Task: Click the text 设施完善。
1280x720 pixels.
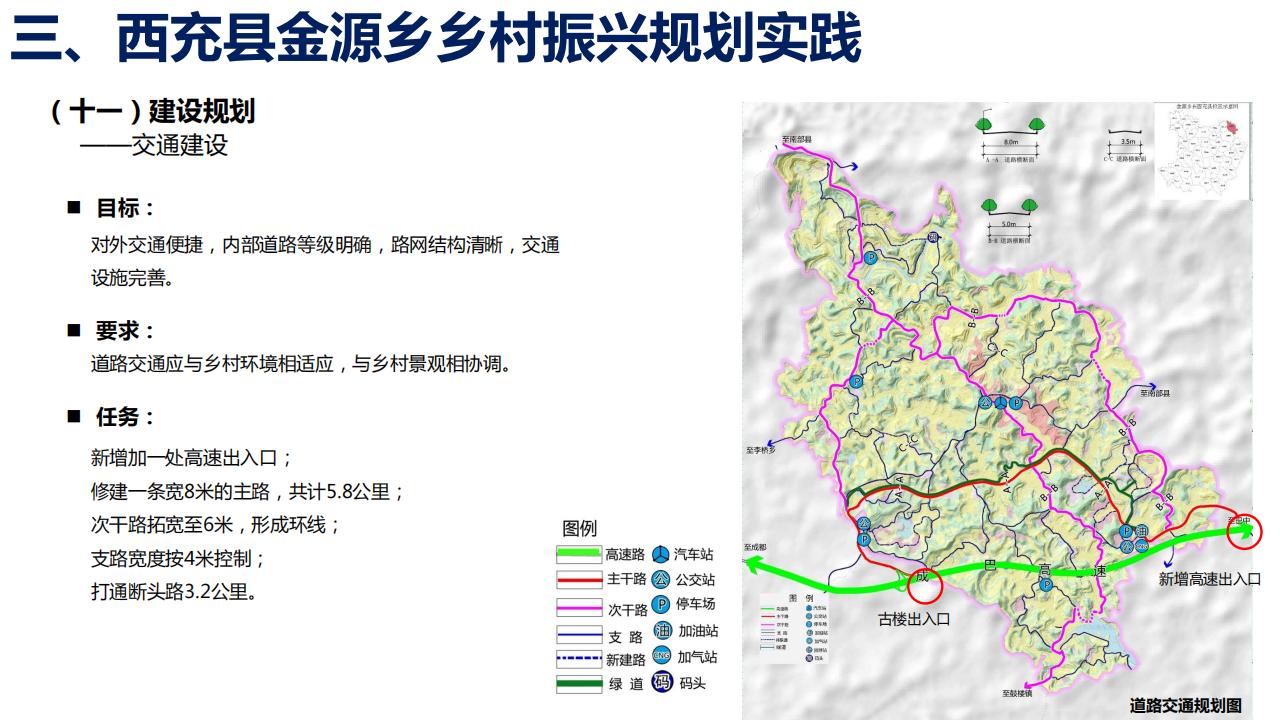Action: (132, 278)
